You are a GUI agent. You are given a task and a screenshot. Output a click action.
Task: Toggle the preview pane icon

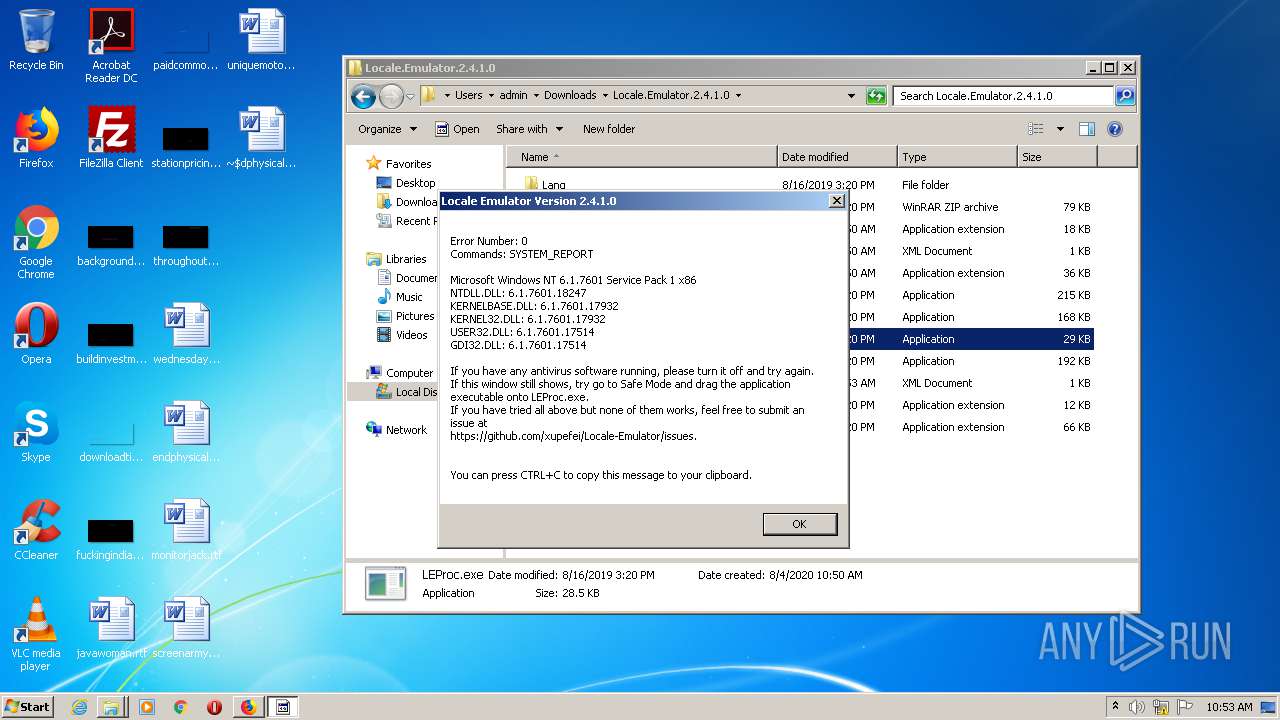coord(1087,129)
